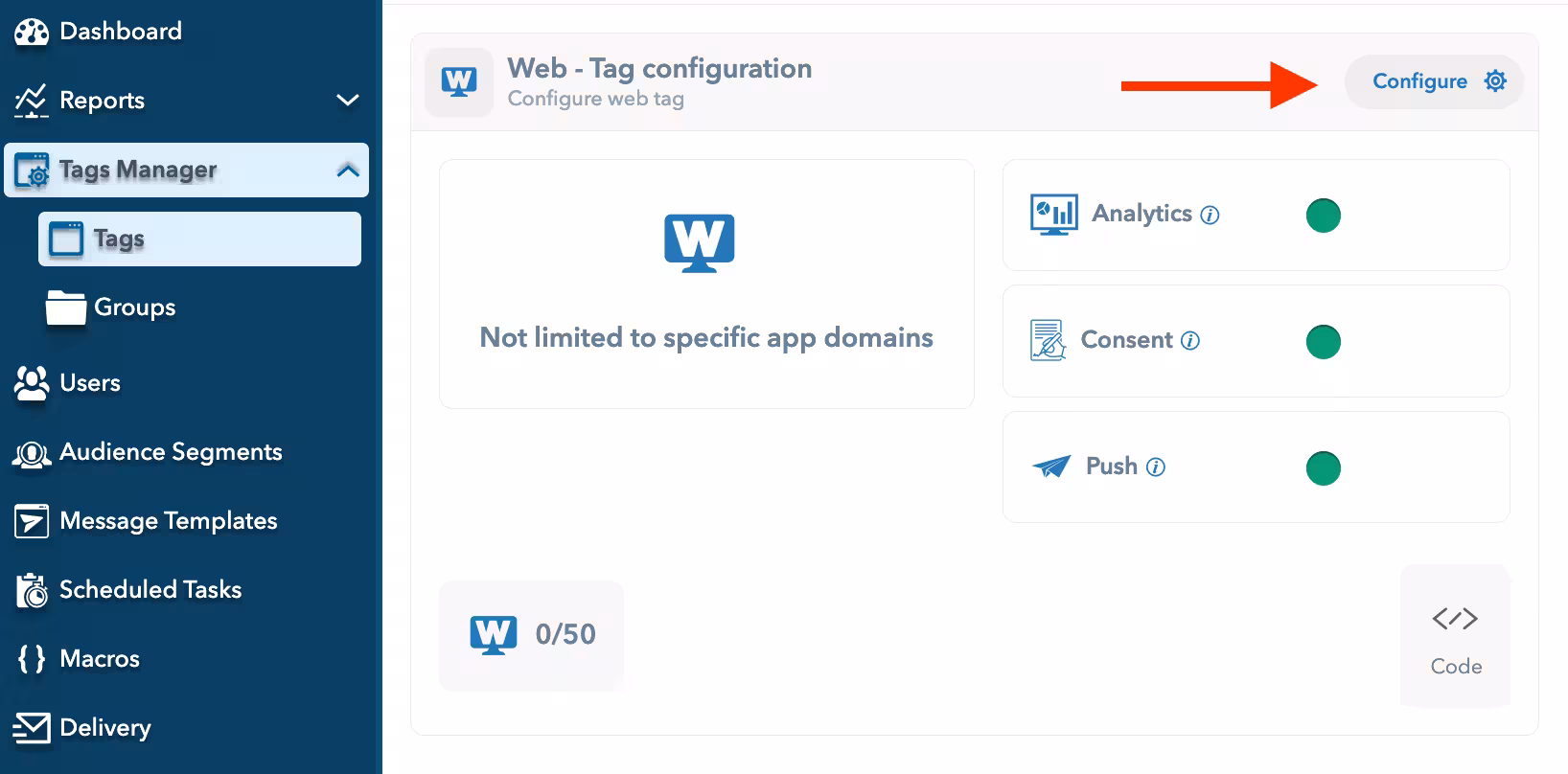Click the Users sidebar icon
1568x774 pixels.
point(32,383)
